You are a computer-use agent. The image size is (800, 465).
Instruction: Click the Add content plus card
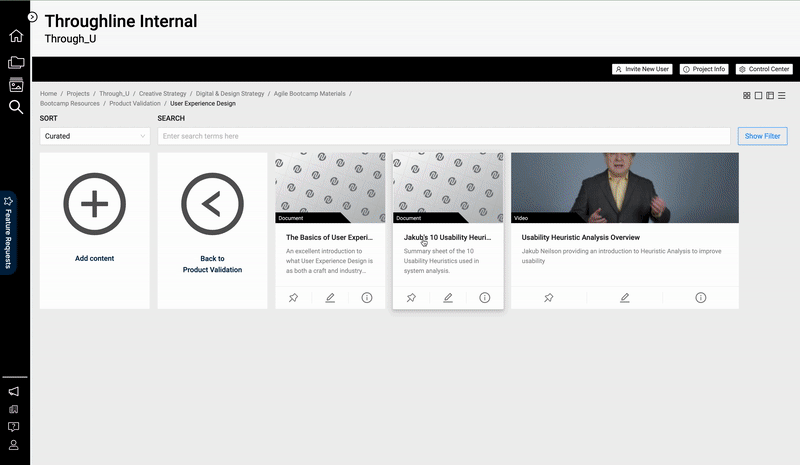(x=94, y=204)
